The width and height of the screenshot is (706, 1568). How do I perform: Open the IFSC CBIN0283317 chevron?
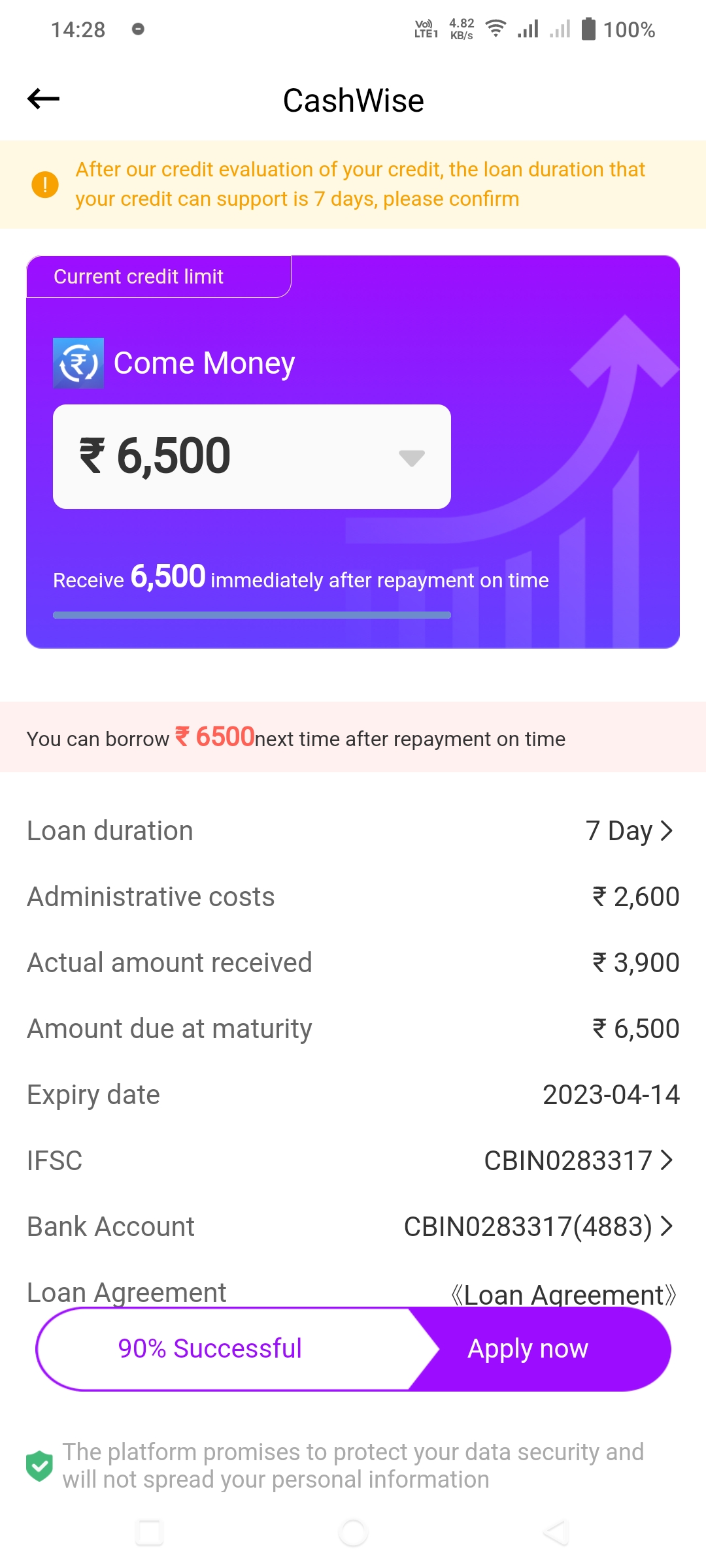[666, 1160]
